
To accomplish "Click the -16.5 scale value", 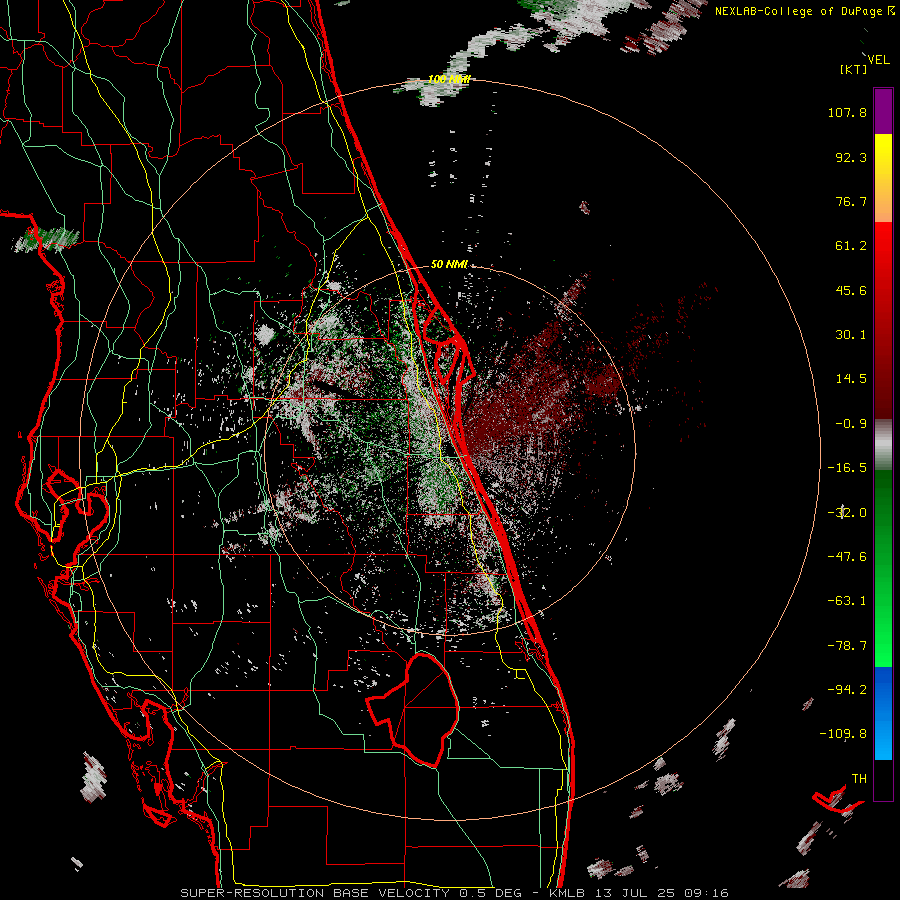I will point(847,468).
